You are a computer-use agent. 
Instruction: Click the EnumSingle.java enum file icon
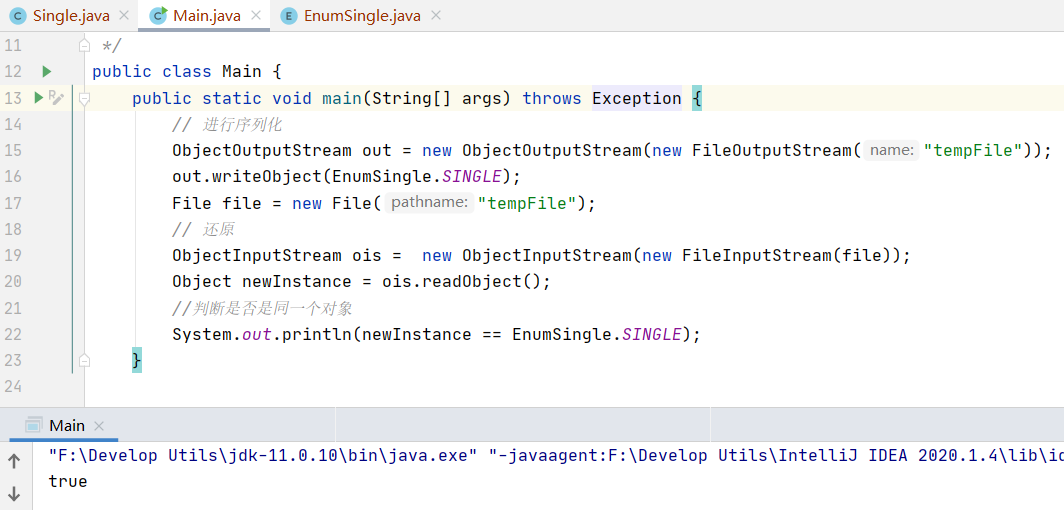[x=289, y=16]
